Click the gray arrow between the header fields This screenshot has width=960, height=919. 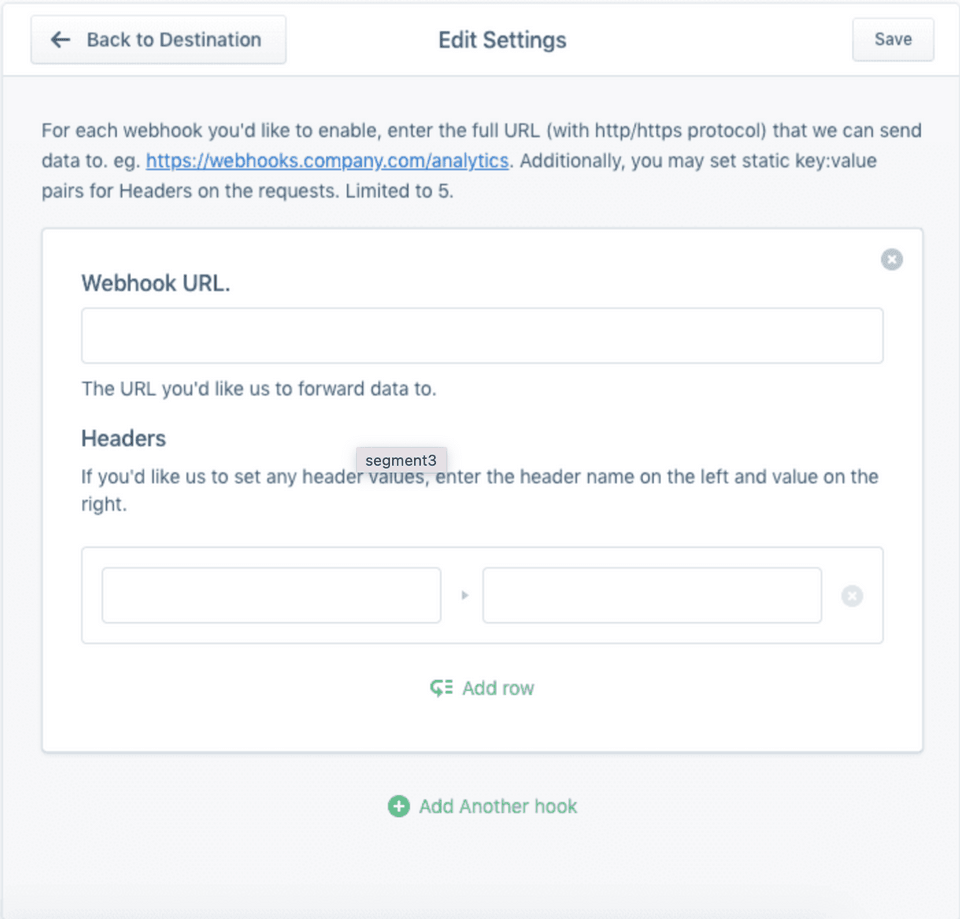coord(463,595)
